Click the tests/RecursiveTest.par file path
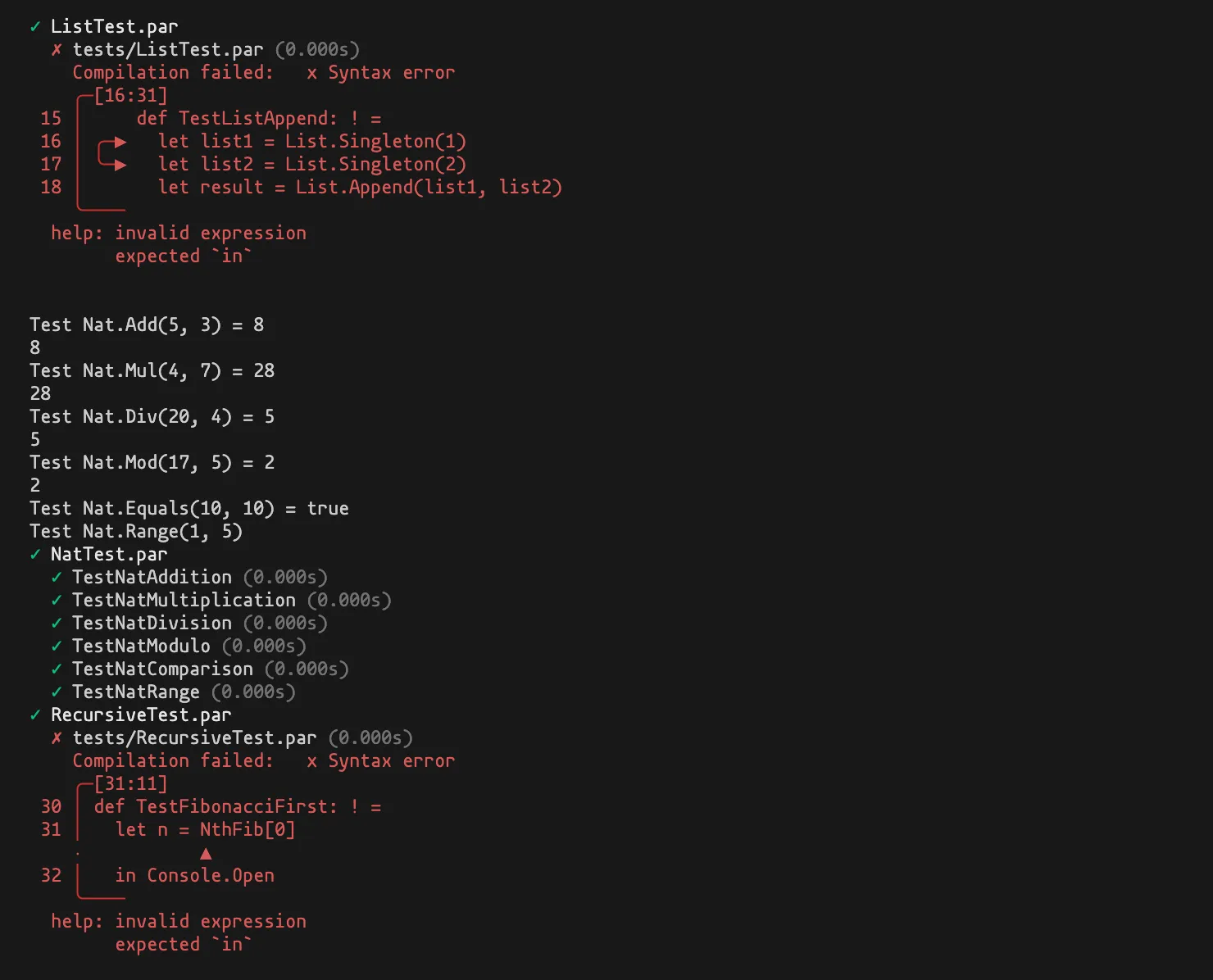This screenshot has width=1213, height=980. [194, 738]
